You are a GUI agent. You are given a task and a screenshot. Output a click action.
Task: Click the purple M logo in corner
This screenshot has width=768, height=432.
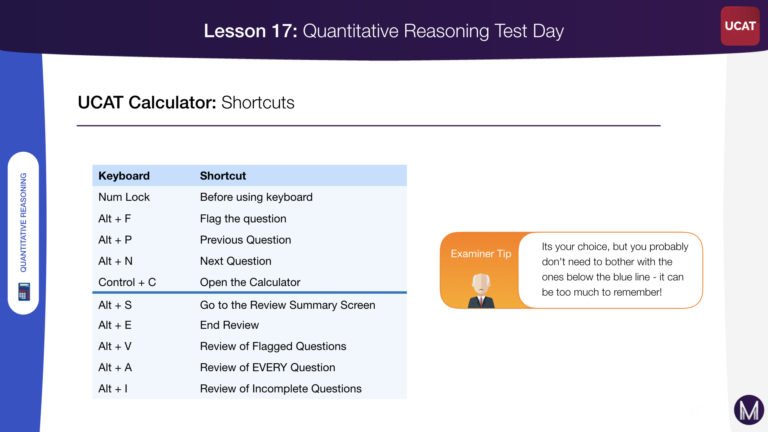coord(749,410)
